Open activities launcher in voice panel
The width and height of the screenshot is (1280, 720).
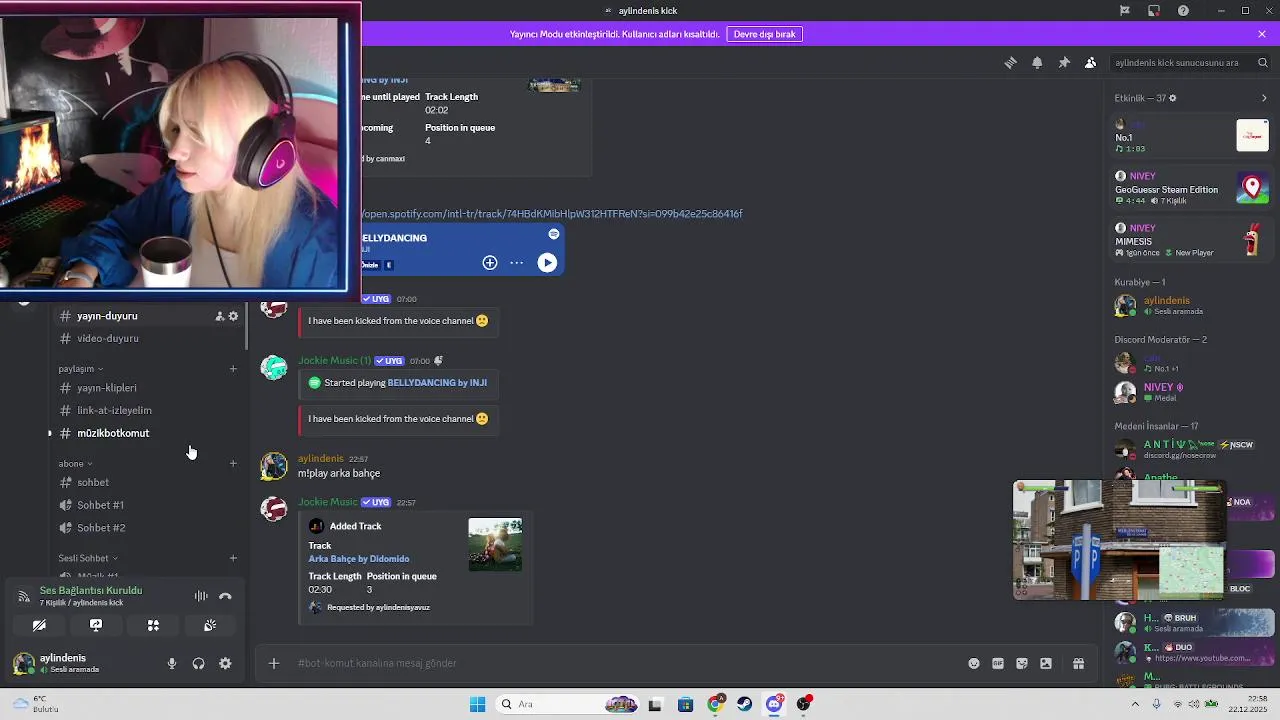tap(153, 625)
